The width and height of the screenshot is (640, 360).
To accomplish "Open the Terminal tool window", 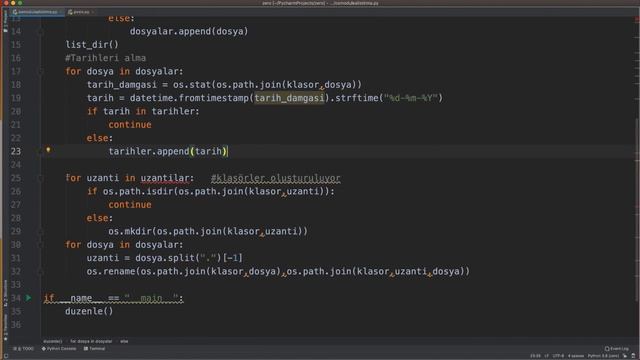I will 94,349.
